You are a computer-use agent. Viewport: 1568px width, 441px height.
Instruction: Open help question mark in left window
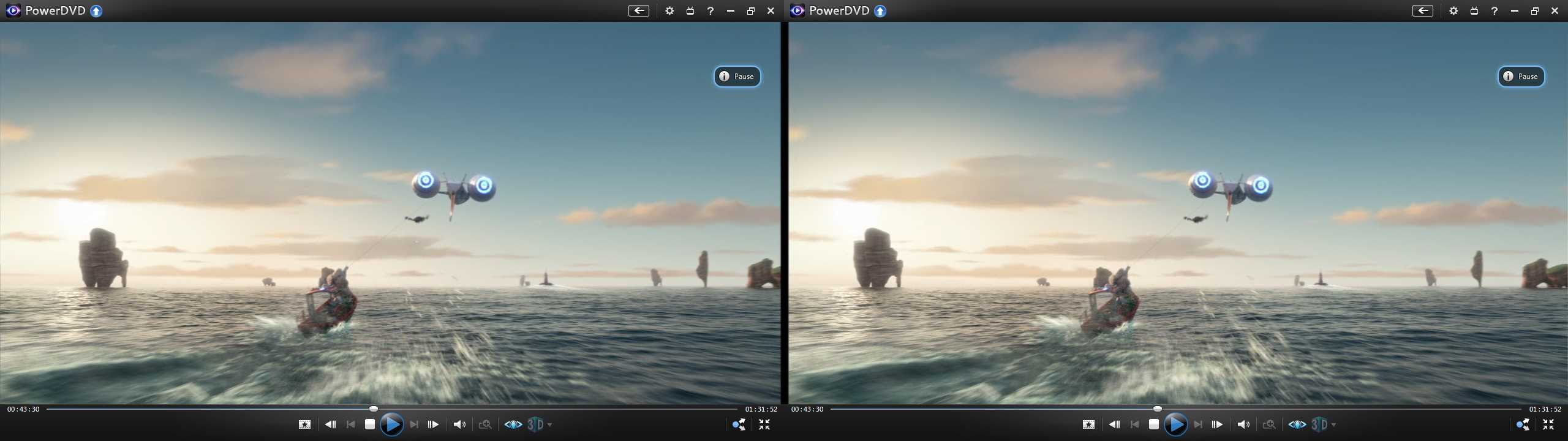coord(710,10)
